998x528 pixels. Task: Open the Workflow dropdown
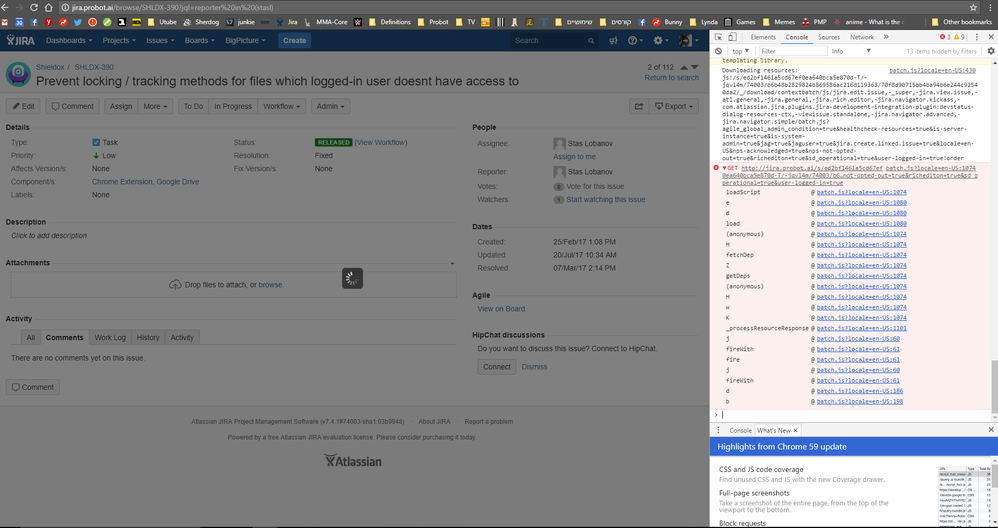[281, 106]
